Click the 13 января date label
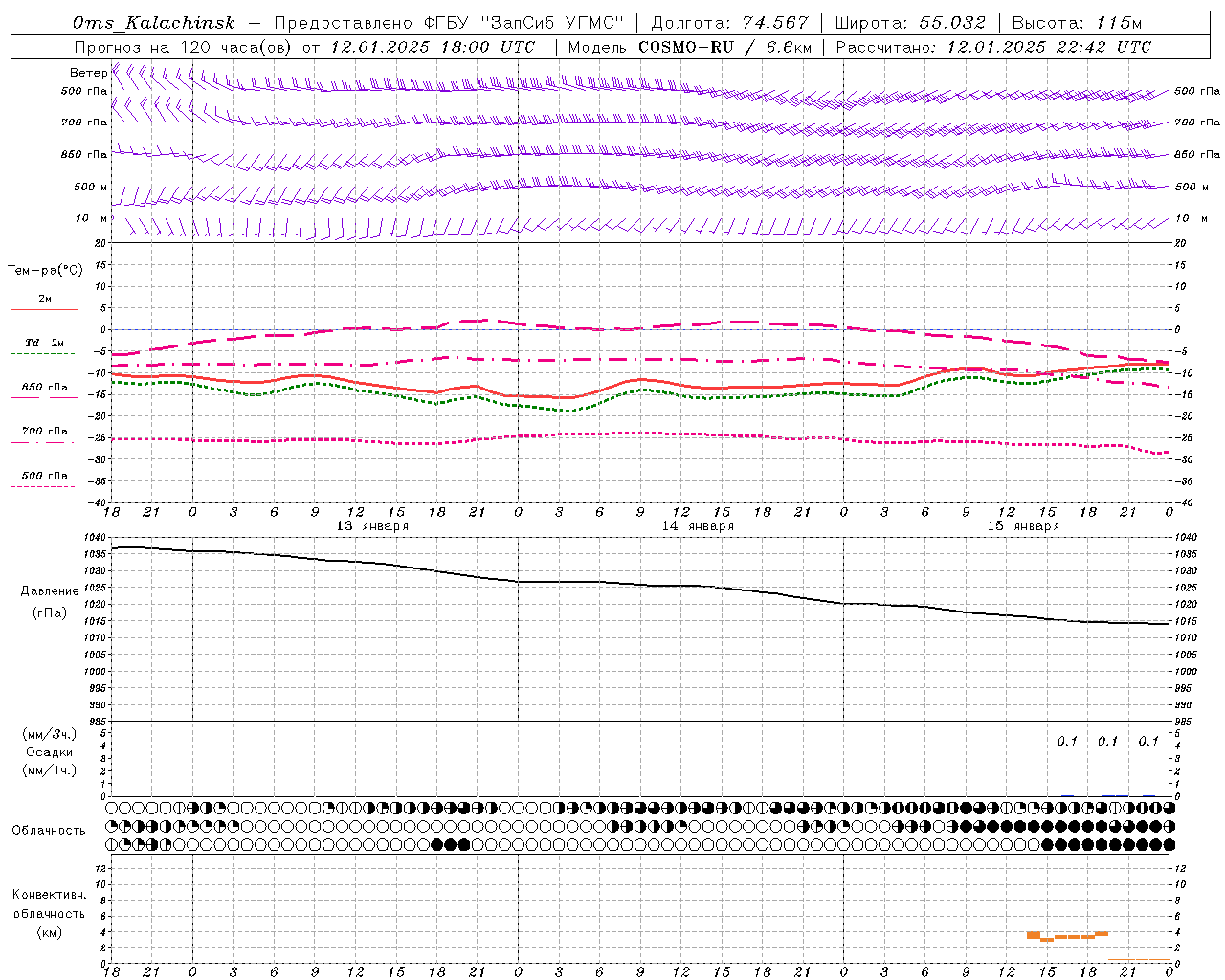The image size is (1225, 980). pyautogui.click(x=372, y=526)
